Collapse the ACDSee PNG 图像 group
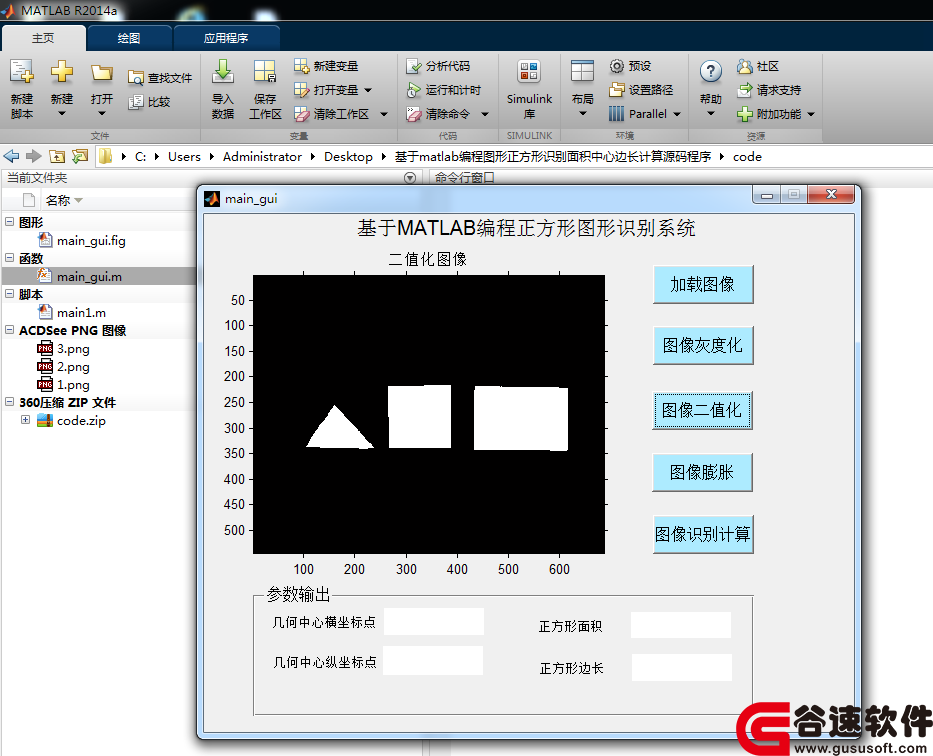 (10, 330)
